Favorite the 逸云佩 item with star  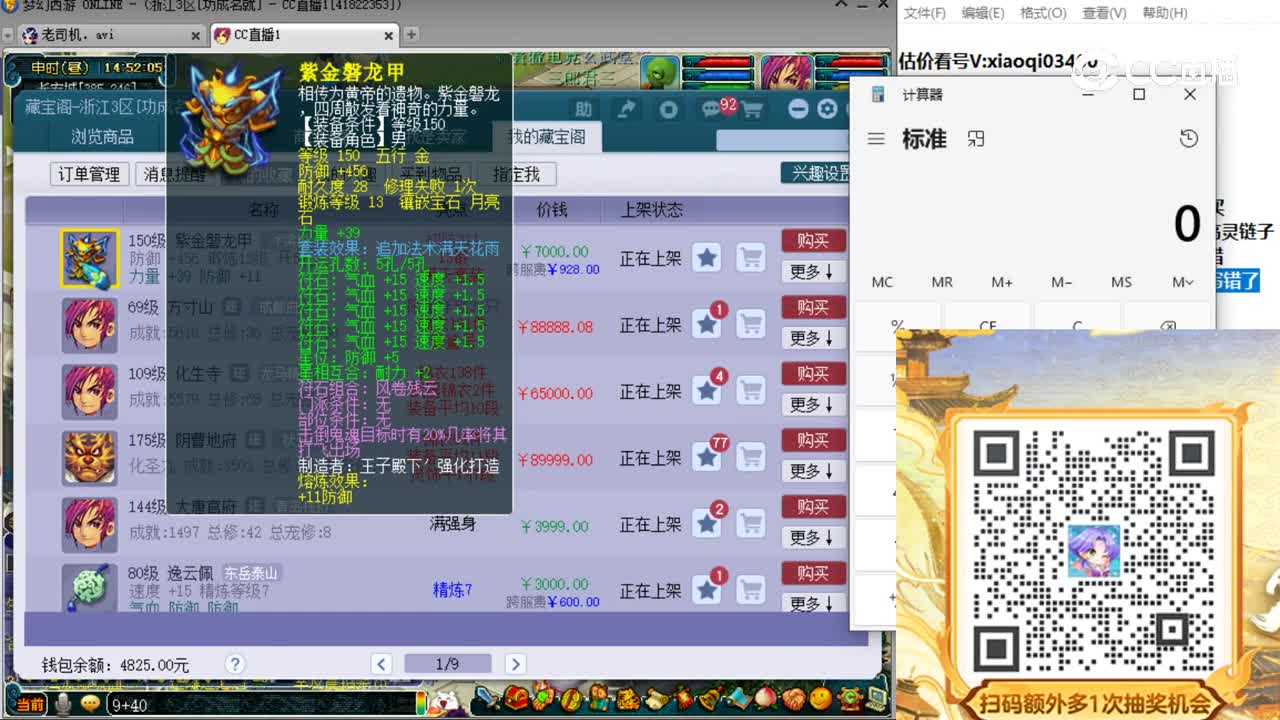click(x=707, y=590)
